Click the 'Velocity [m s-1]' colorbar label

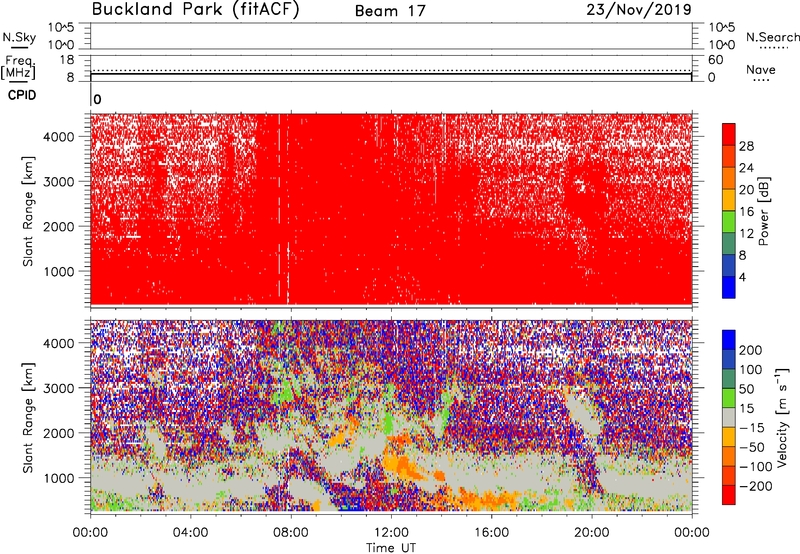pyautogui.click(x=783, y=417)
